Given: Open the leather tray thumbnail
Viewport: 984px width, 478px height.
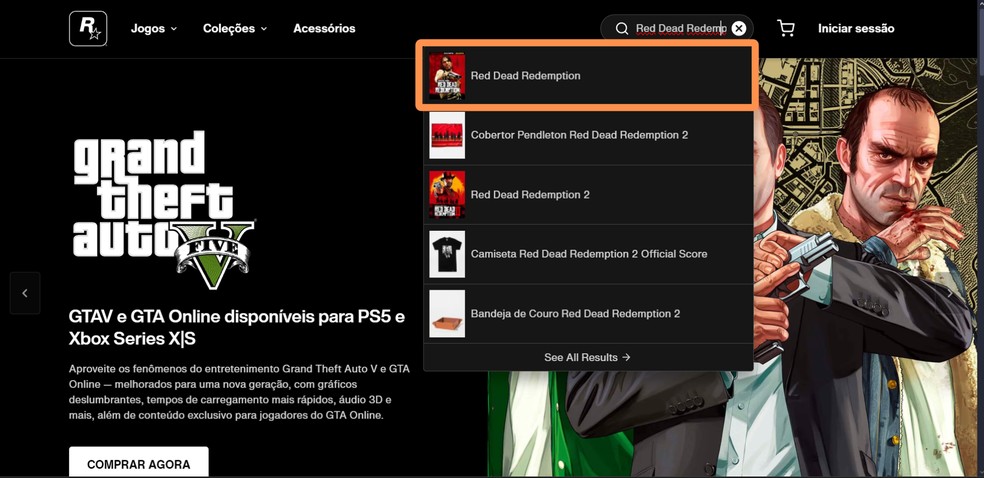Looking at the screenshot, I should click(447, 314).
